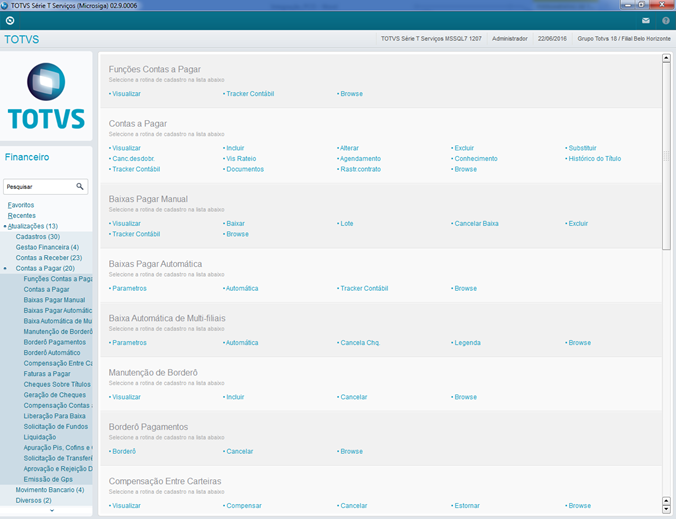Click Vis Rateio link
The height and width of the screenshot is (519, 676).
click(241, 159)
